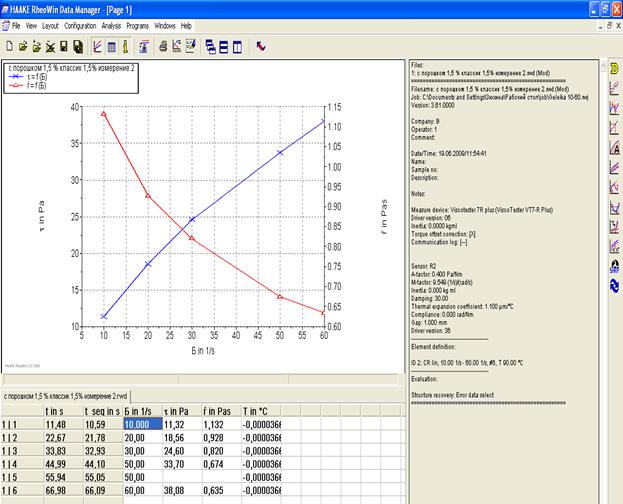Open the Layout menu

pyautogui.click(x=50, y=26)
